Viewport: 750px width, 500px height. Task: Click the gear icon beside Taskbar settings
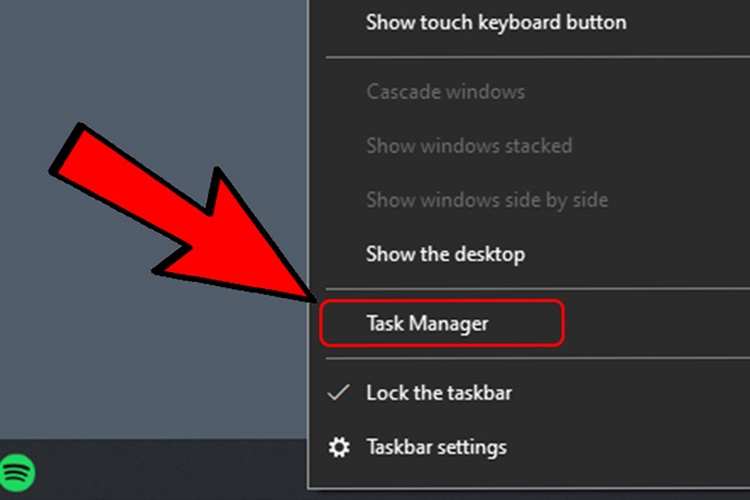(x=340, y=447)
